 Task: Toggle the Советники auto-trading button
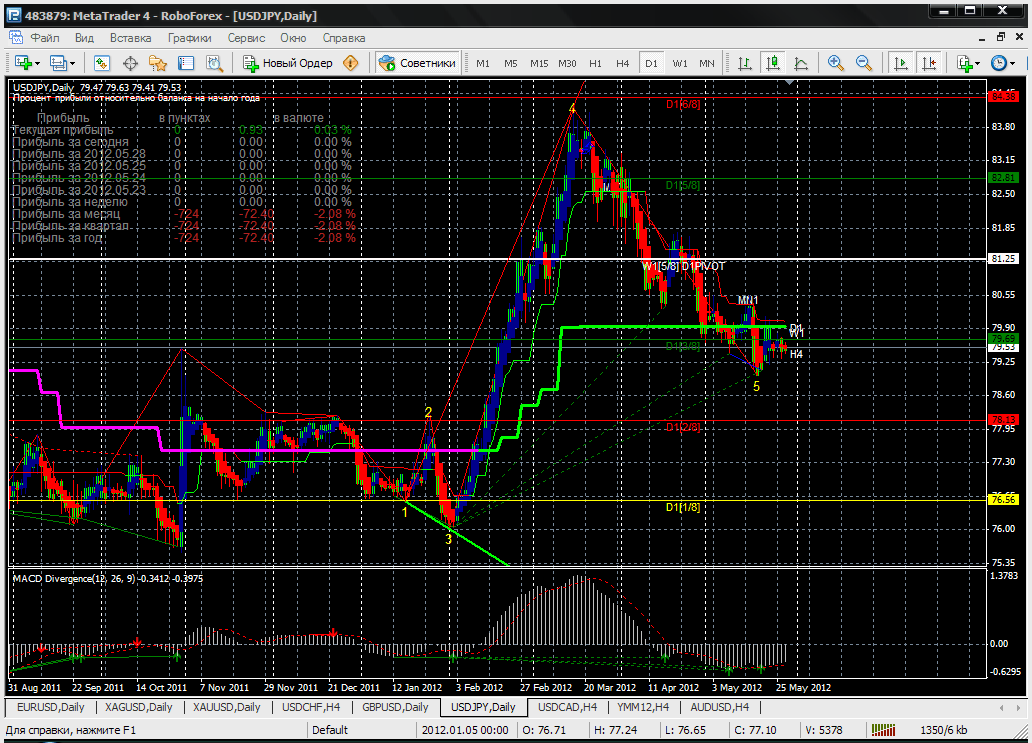pyautogui.click(x=418, y=63)
